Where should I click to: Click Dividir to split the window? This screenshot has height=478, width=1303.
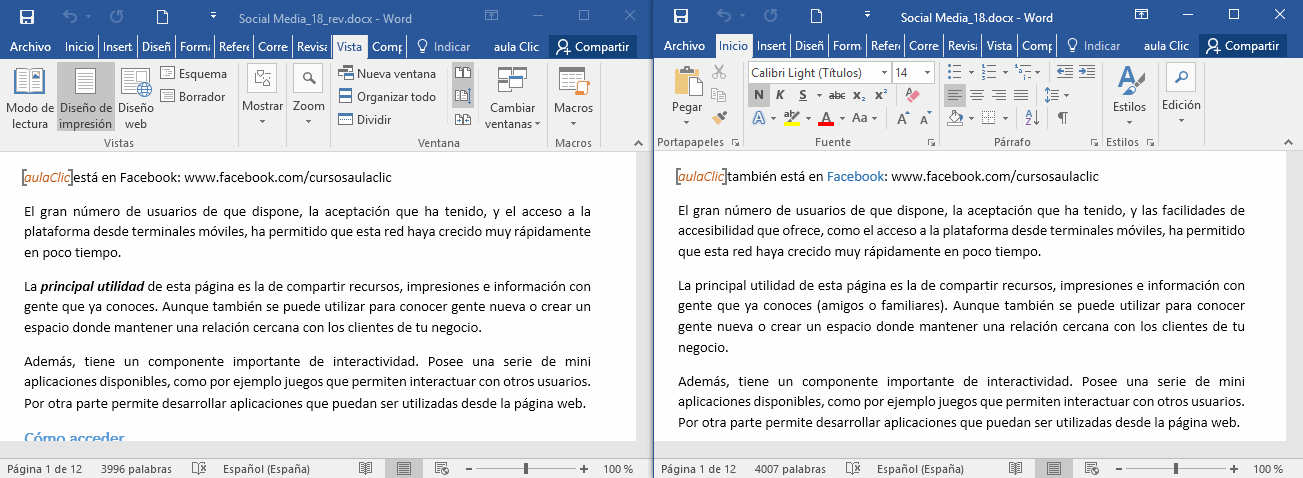pos(365,119)
